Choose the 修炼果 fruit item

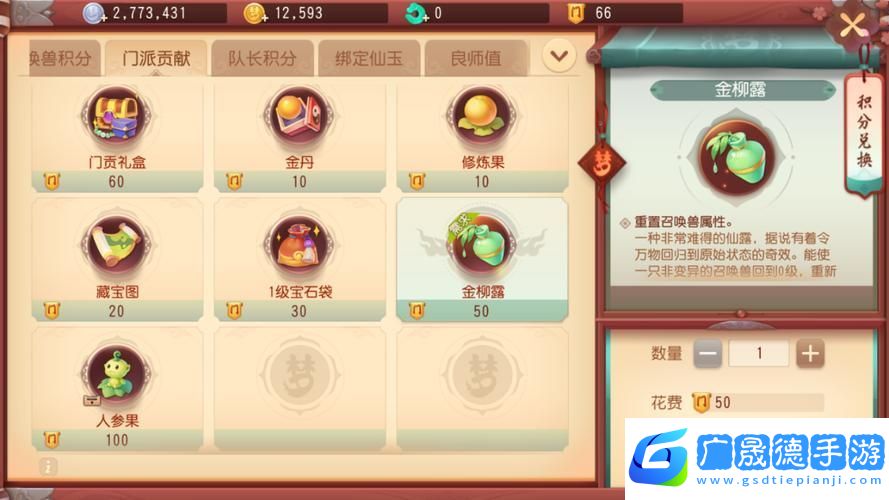tap(482, 136)
